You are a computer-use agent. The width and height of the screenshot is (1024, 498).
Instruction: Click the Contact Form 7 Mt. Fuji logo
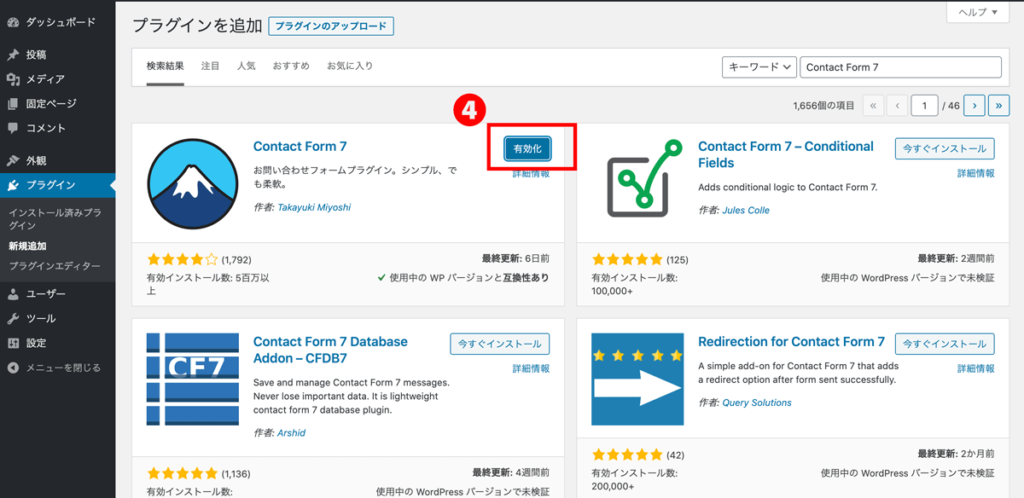(x=193, y=184)
